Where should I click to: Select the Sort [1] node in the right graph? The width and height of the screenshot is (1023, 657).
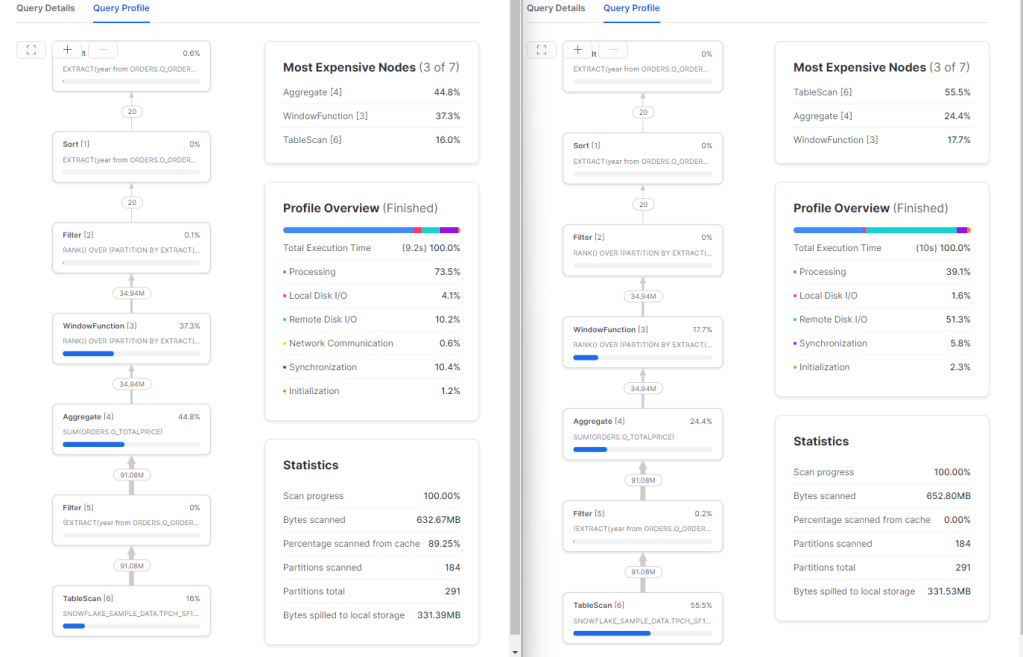coord(643,156)
